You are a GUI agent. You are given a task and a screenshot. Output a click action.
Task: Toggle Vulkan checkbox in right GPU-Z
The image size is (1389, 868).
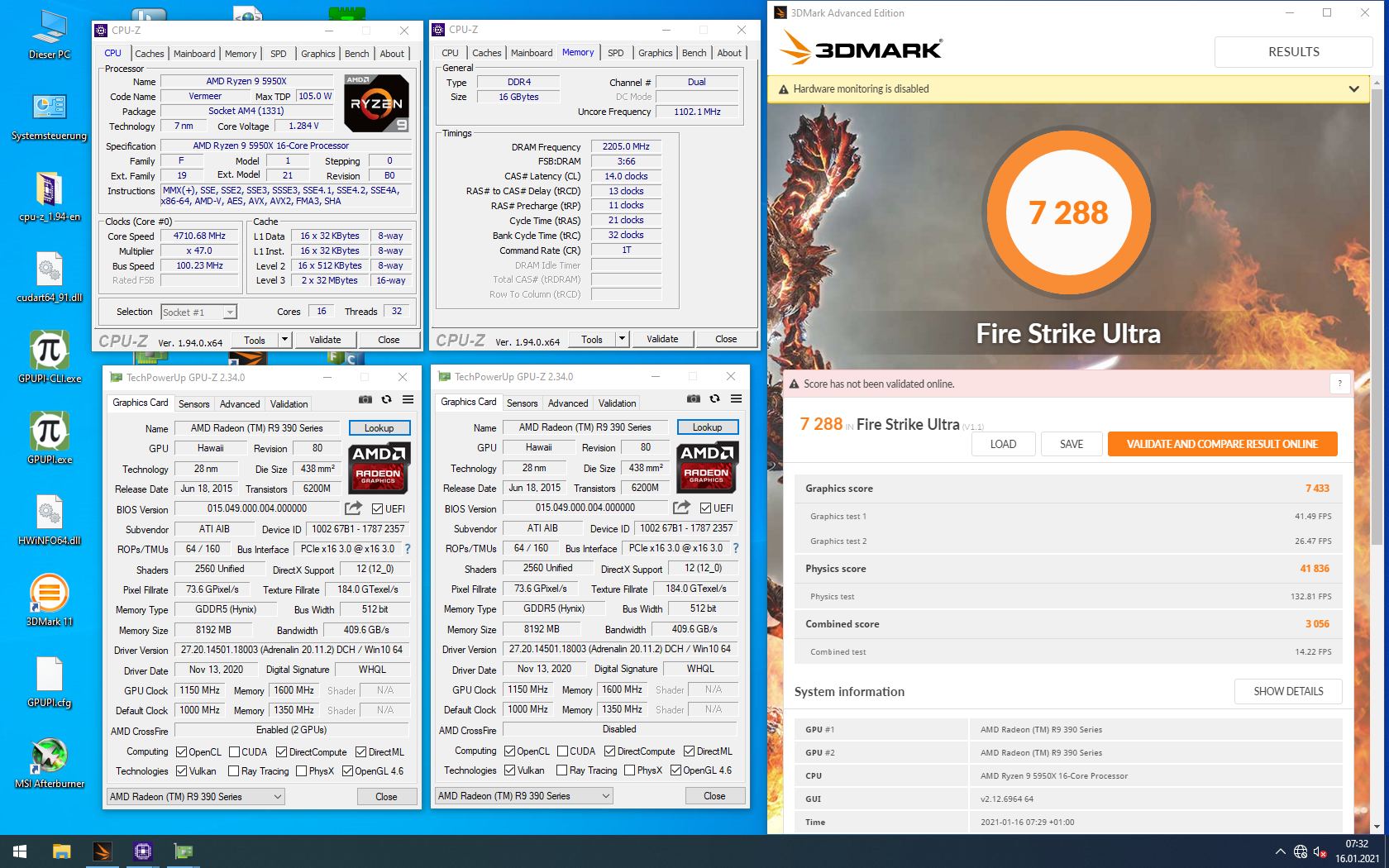(x=510, y=770)
